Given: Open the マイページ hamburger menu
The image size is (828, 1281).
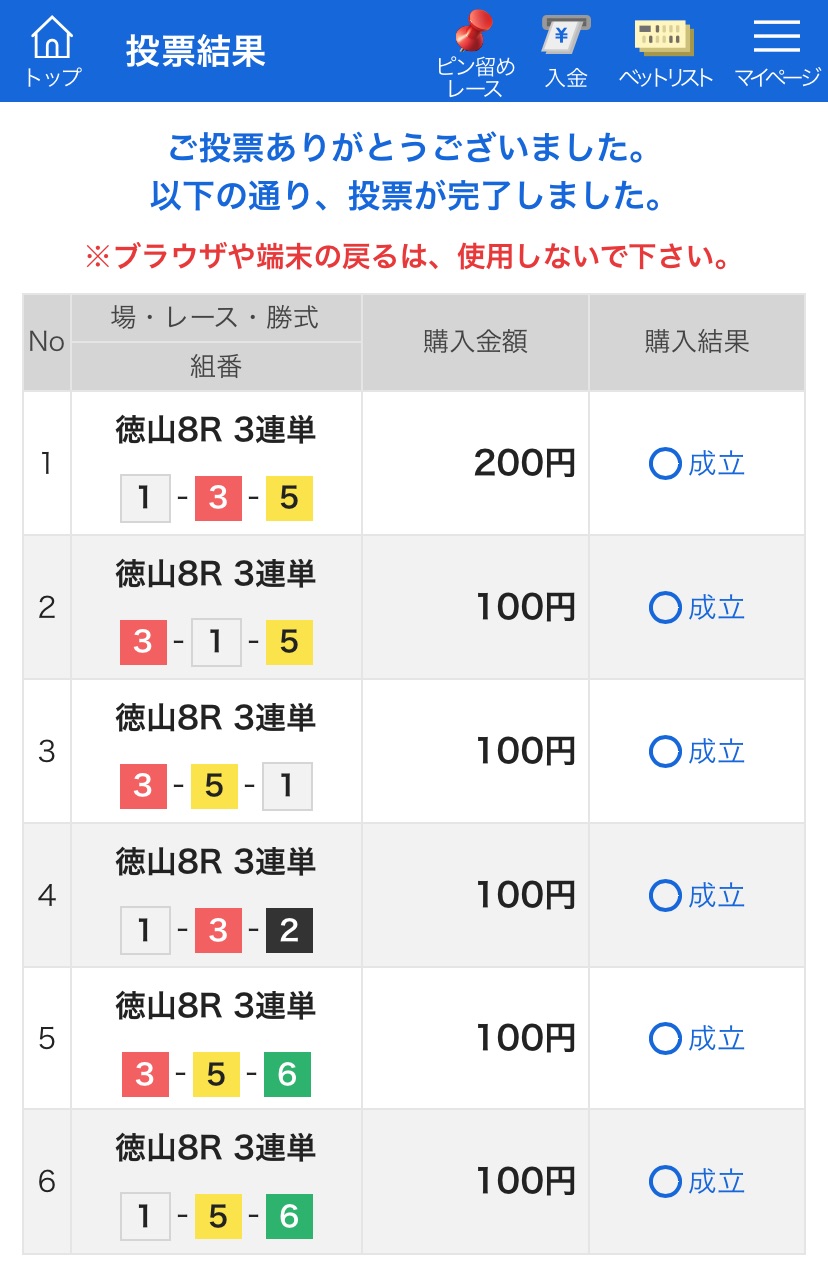Looking at the screenshot, I should pyautogui.click(x=777, y=52).
